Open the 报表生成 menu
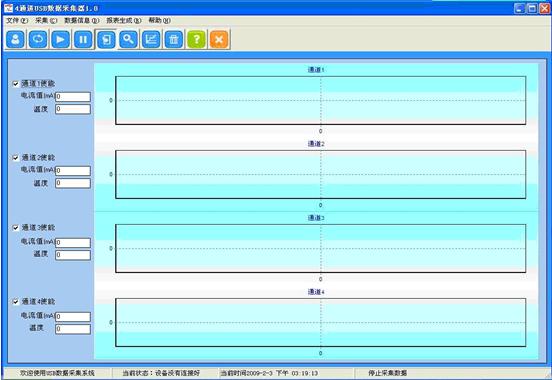The image size is (552, 380). [x=124, y=20]
